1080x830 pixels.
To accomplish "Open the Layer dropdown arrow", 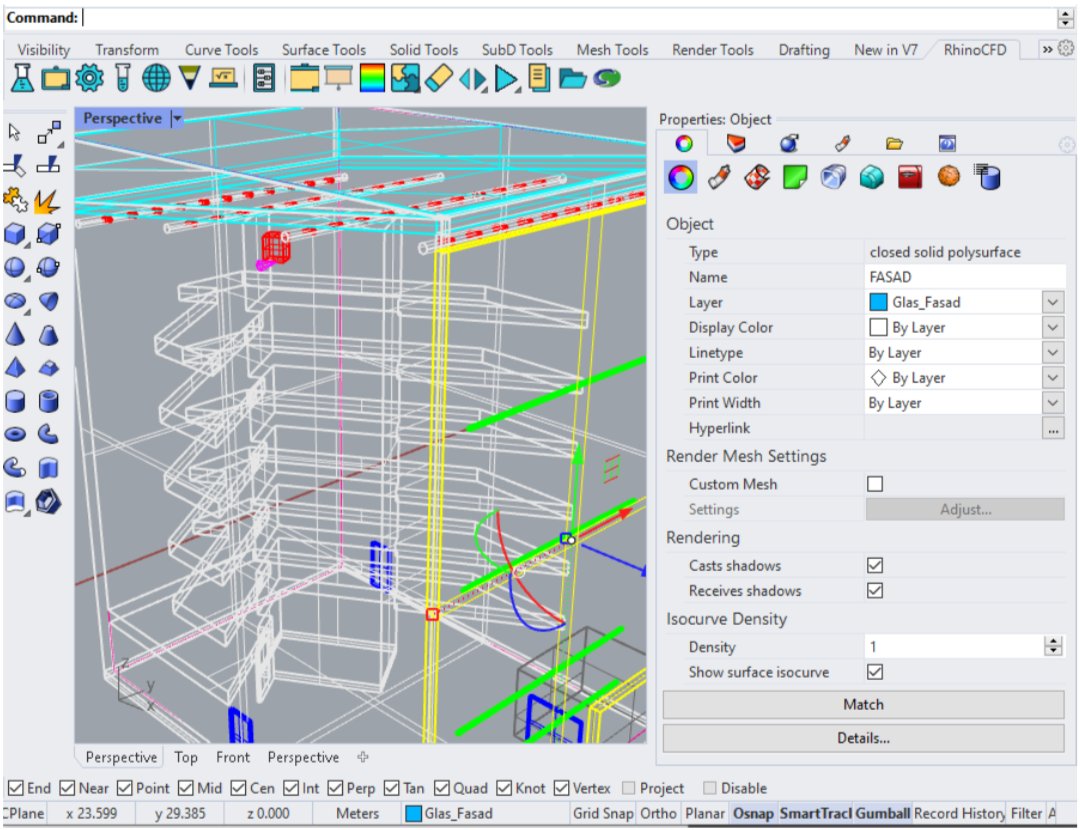I will click(1052, 302).
